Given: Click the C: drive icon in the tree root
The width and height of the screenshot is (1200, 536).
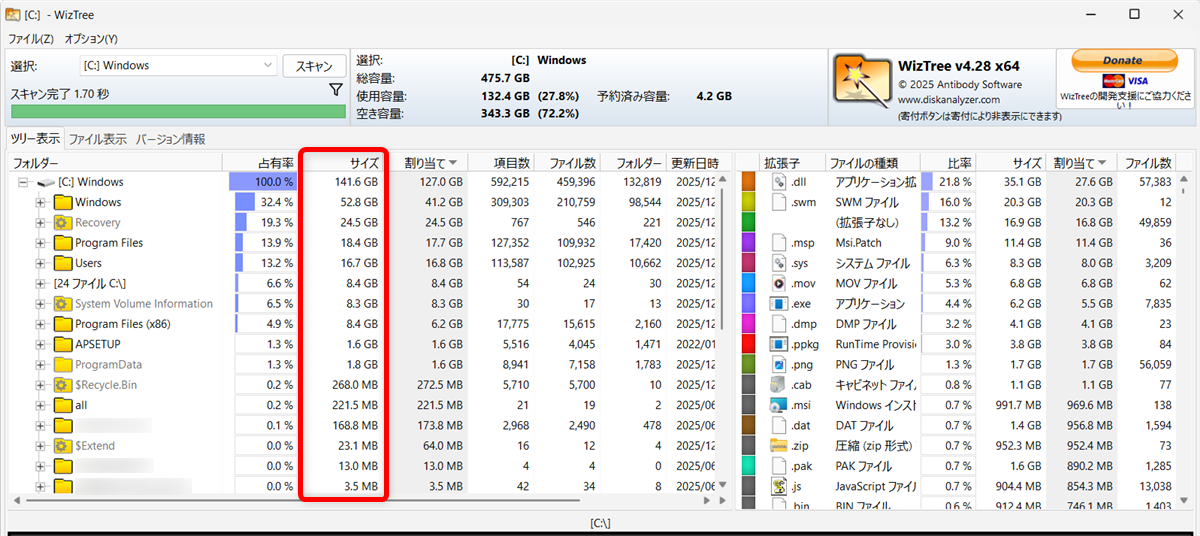Looking at the screenshot, I should click(x=45, y=182).
